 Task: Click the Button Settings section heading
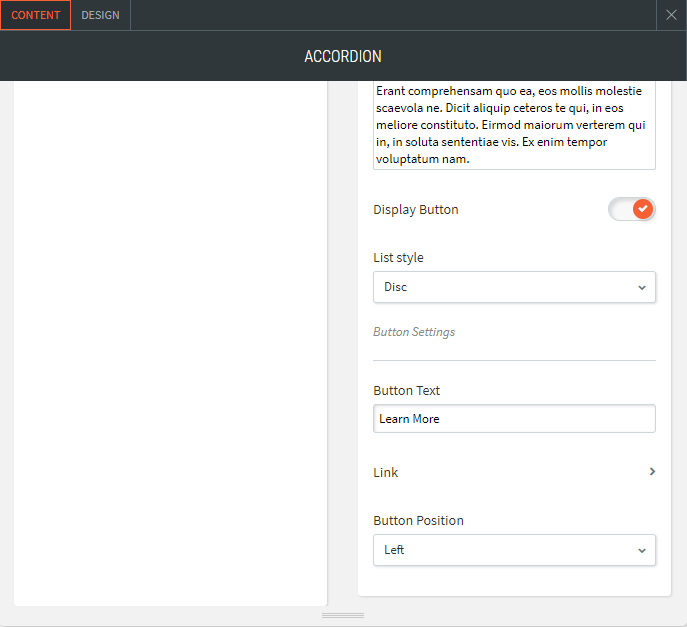click(414, 332)
